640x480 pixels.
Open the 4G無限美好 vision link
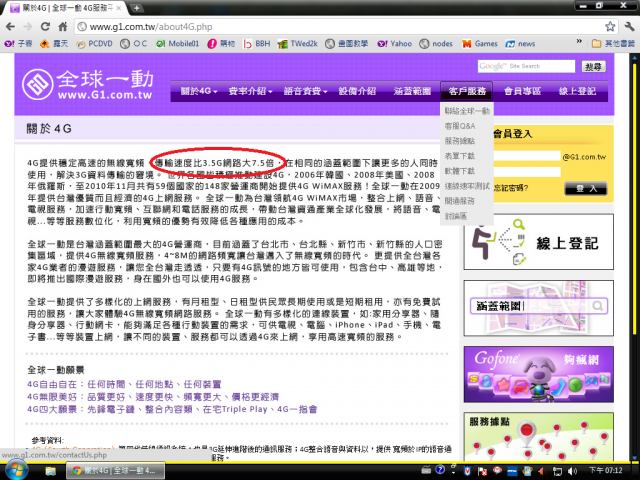point(153,397)
